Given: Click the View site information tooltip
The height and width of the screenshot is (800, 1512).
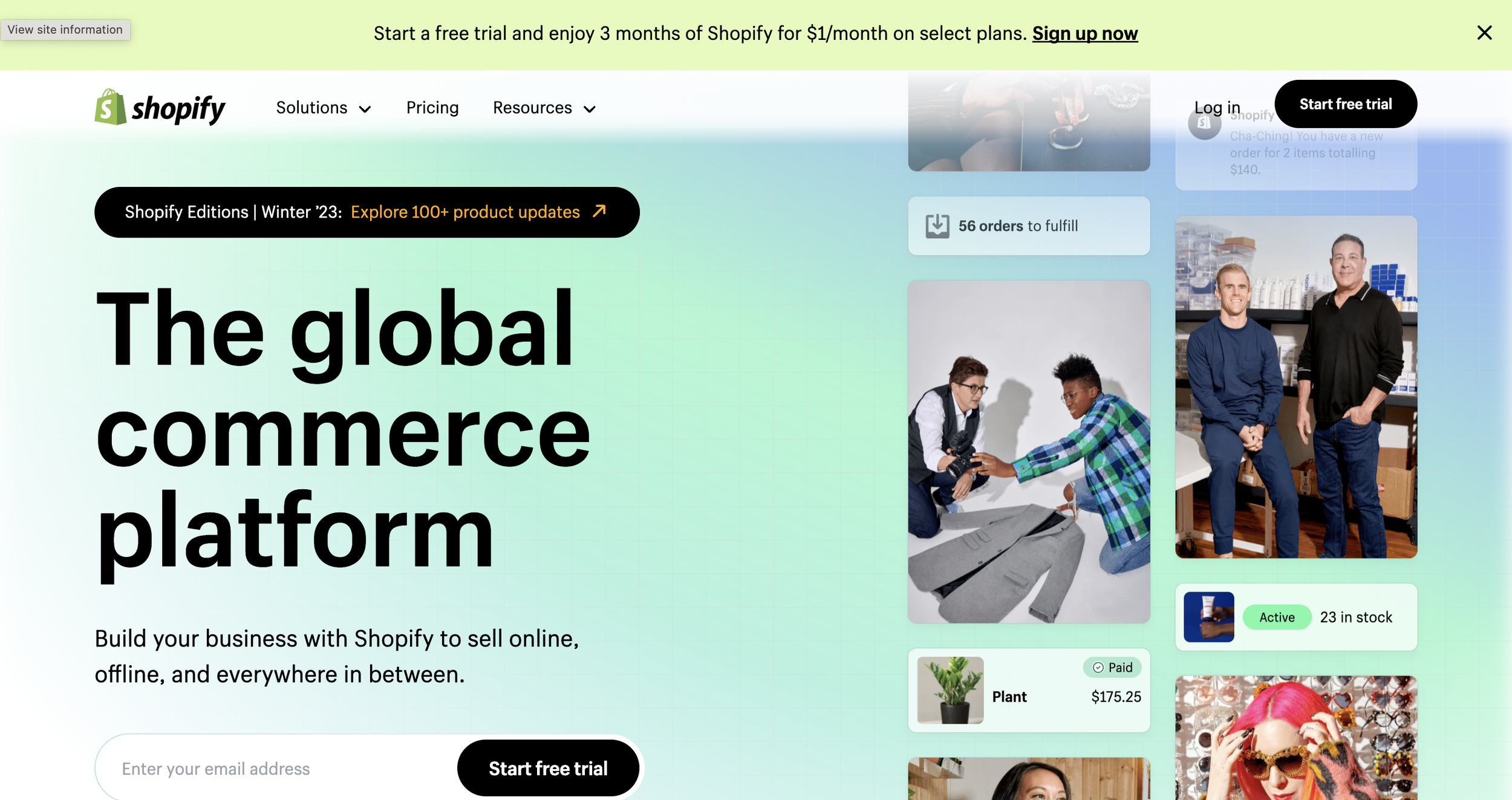Looking at the screenshot, I should tap(65, 30).
